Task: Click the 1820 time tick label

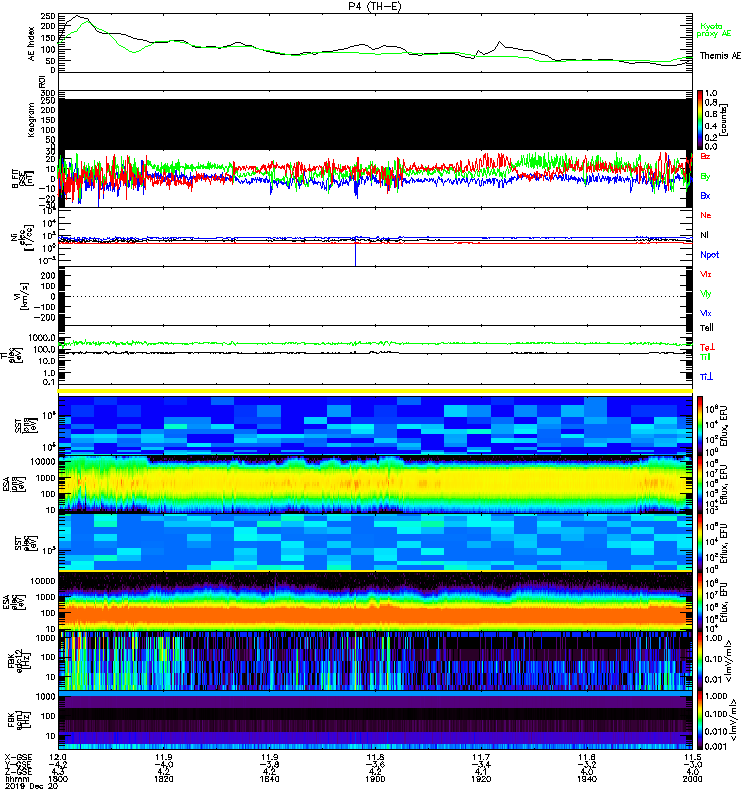Action: pos(163,779)
